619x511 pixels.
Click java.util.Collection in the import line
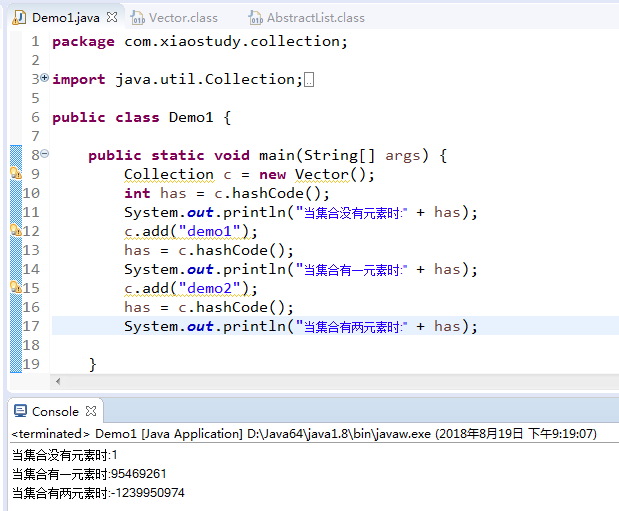[205, 79]
